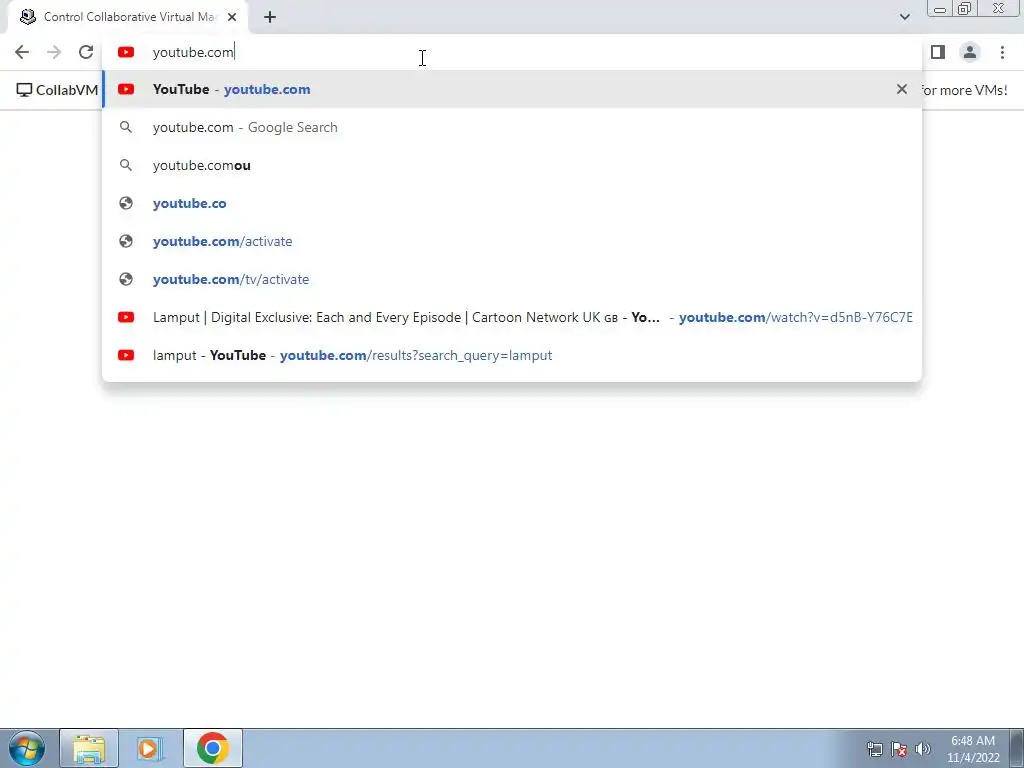Open the clock showing 6:48 AM
The width and height of the screenshot is (1024, 768).
coord(973,749)
